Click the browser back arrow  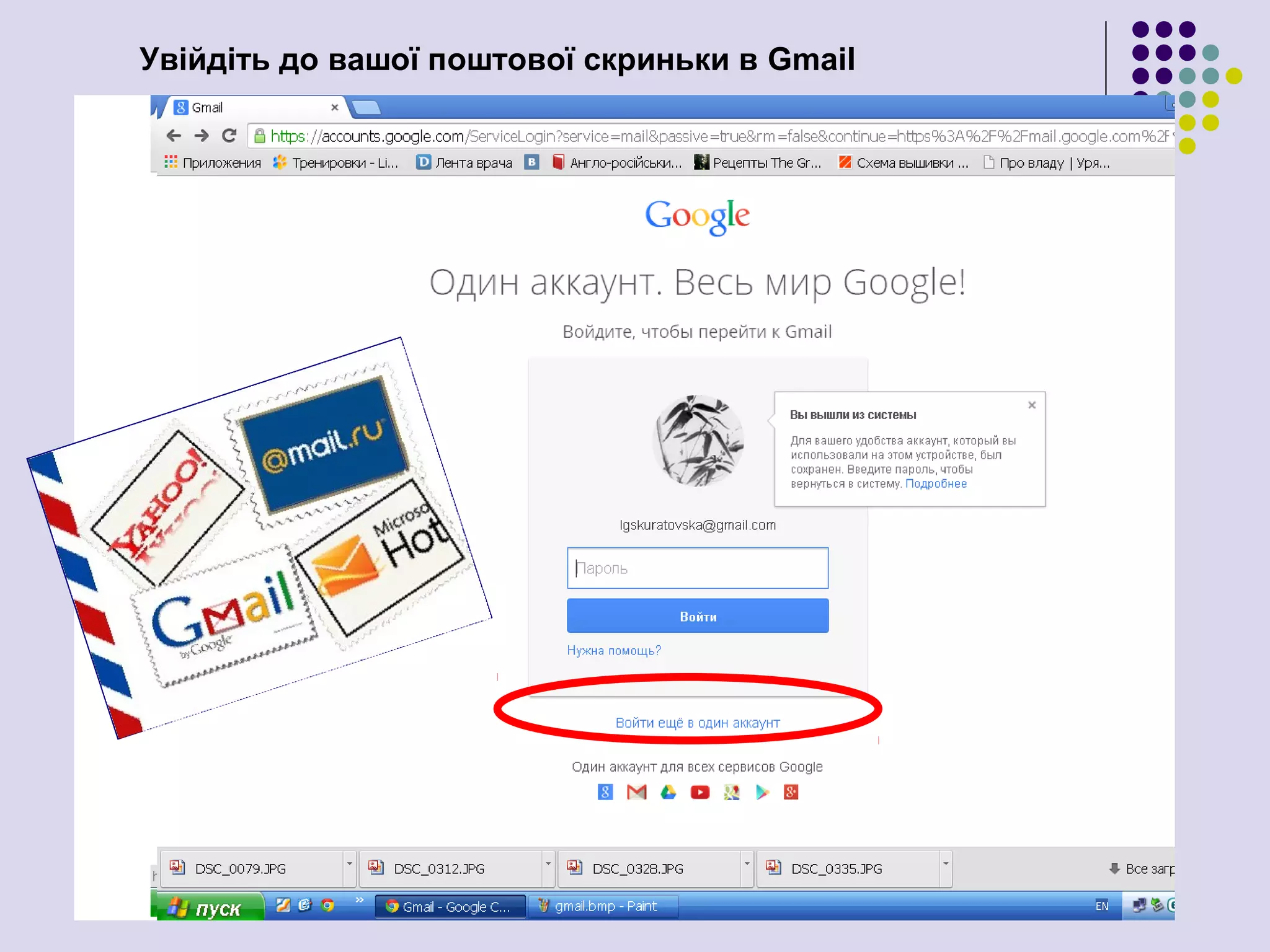pos(174,136)
